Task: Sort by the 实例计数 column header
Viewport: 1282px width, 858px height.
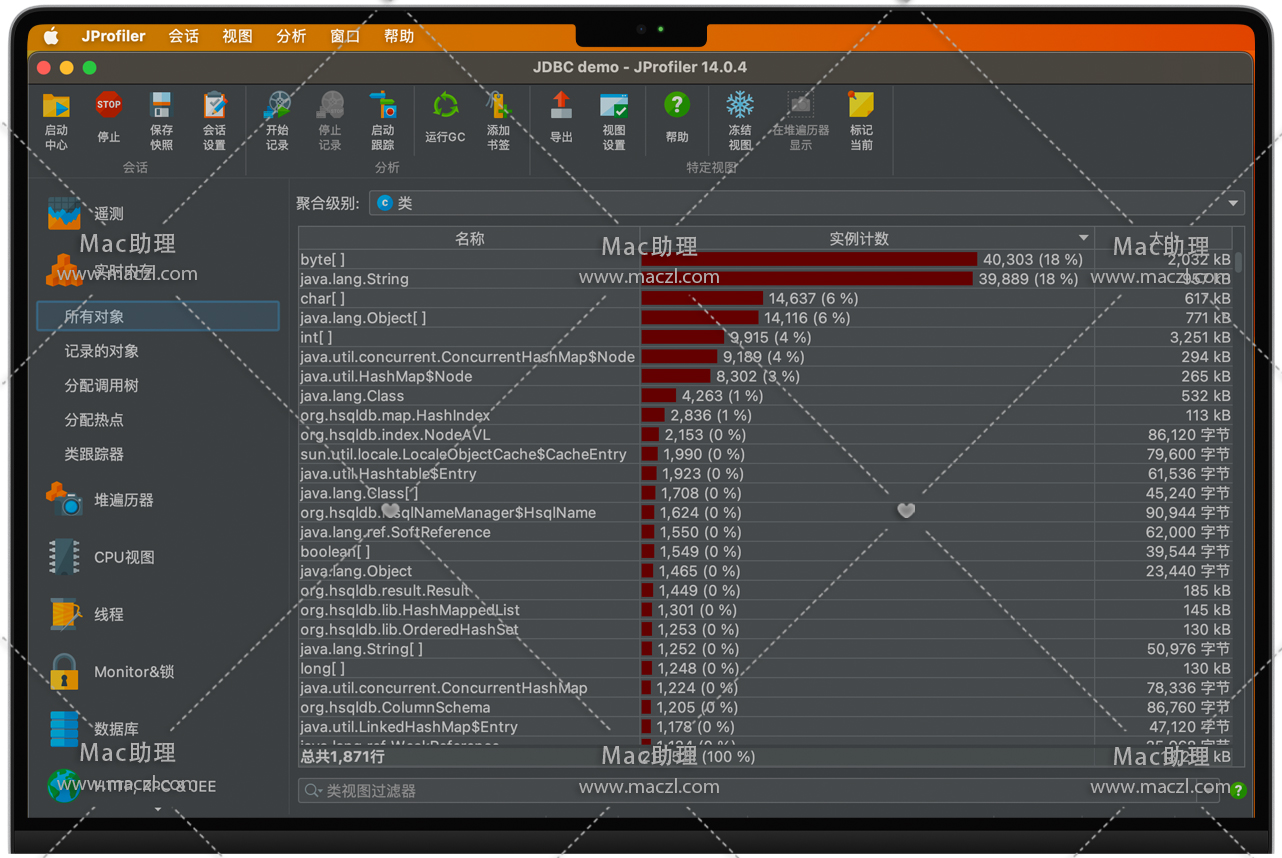Action: (858, 239)
